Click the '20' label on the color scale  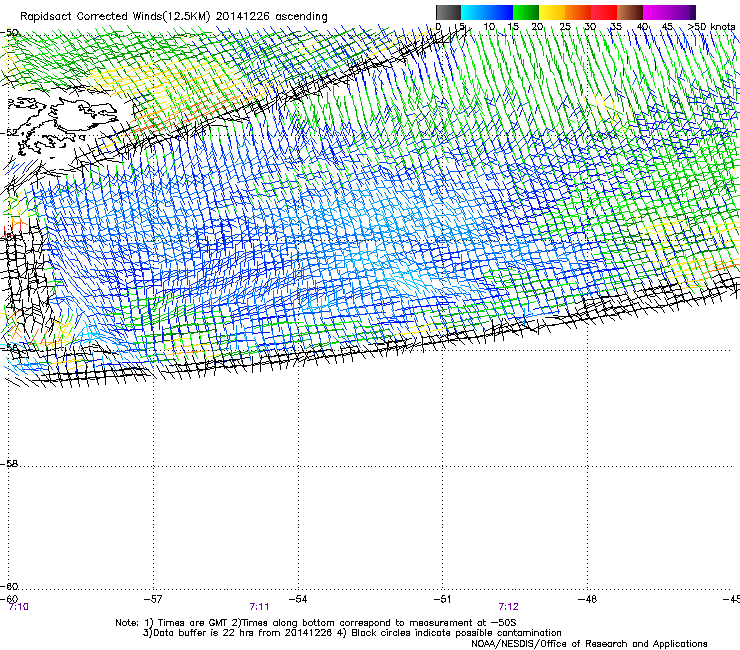click(x=537, y=27)
